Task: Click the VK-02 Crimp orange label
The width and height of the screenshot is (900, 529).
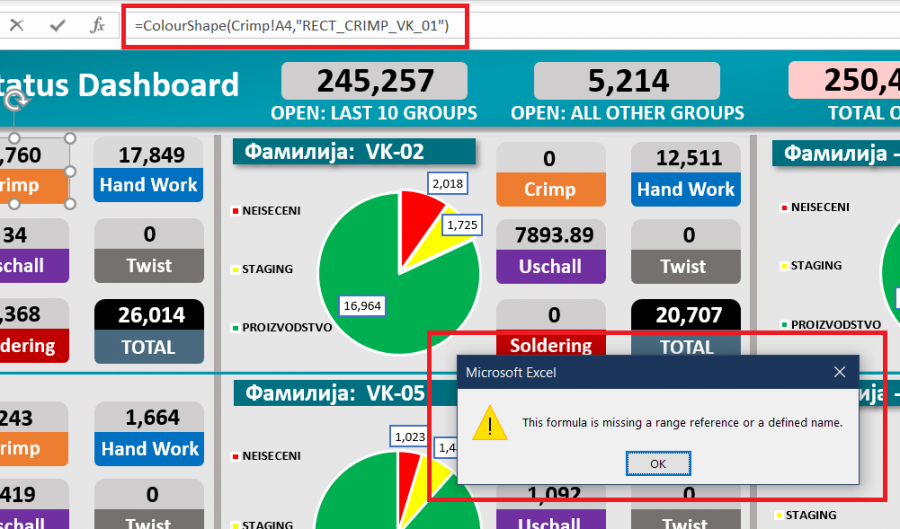Action: [x=550, y=189]
